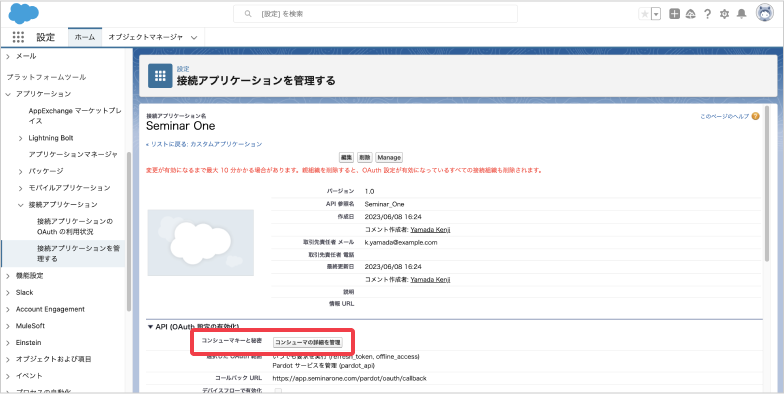The width and height of the screenshot is (784, 394).
Task: Click the favorites star icon
Action: tap(644, 14)
